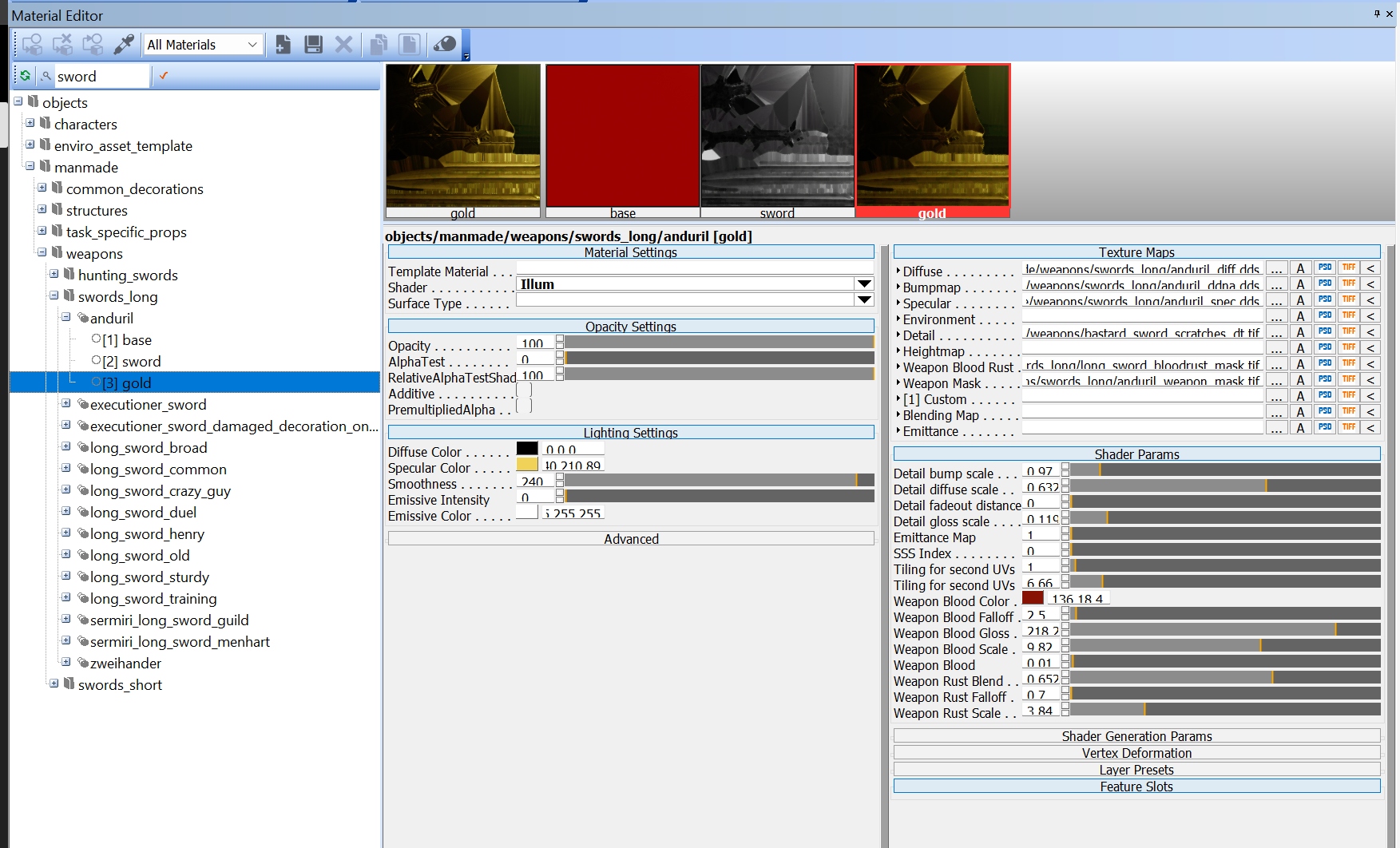This screenshot has width=1400, height=848.
Task: Click Assign Material to Selection icon
Action: point(32,45)
